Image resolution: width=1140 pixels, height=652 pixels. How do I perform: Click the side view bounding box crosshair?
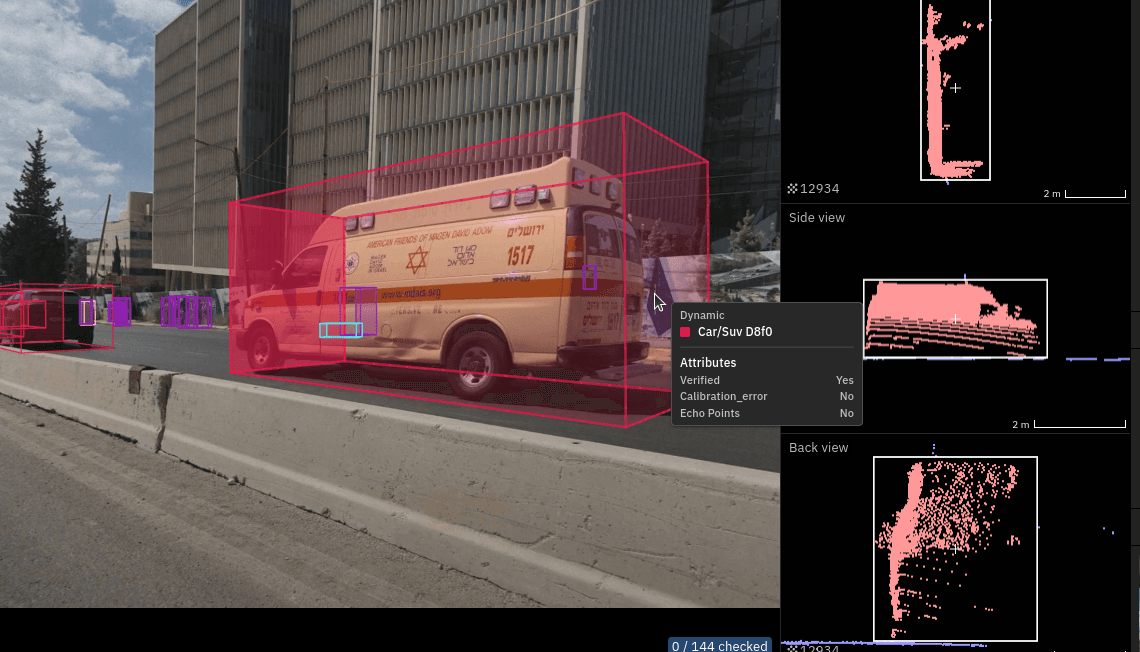[955, 319]
